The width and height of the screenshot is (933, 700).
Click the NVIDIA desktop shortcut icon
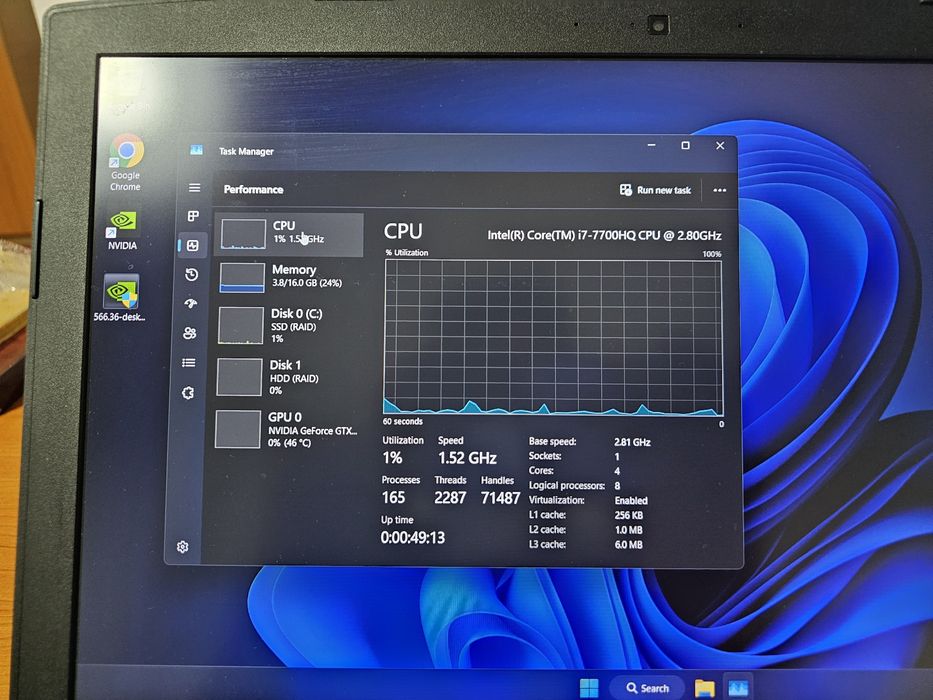(x=123, y=230)
